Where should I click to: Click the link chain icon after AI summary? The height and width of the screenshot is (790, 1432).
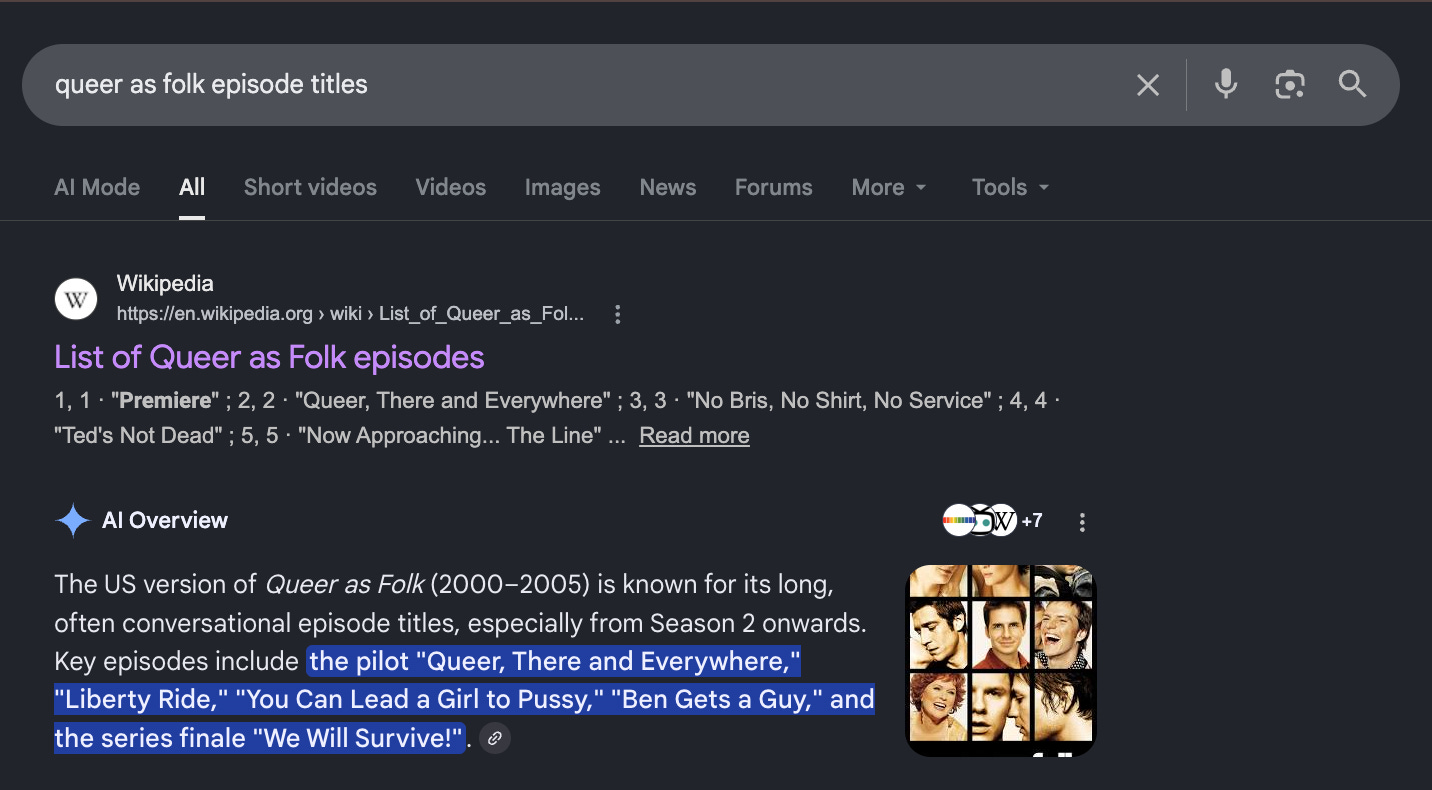coord(494,739)
